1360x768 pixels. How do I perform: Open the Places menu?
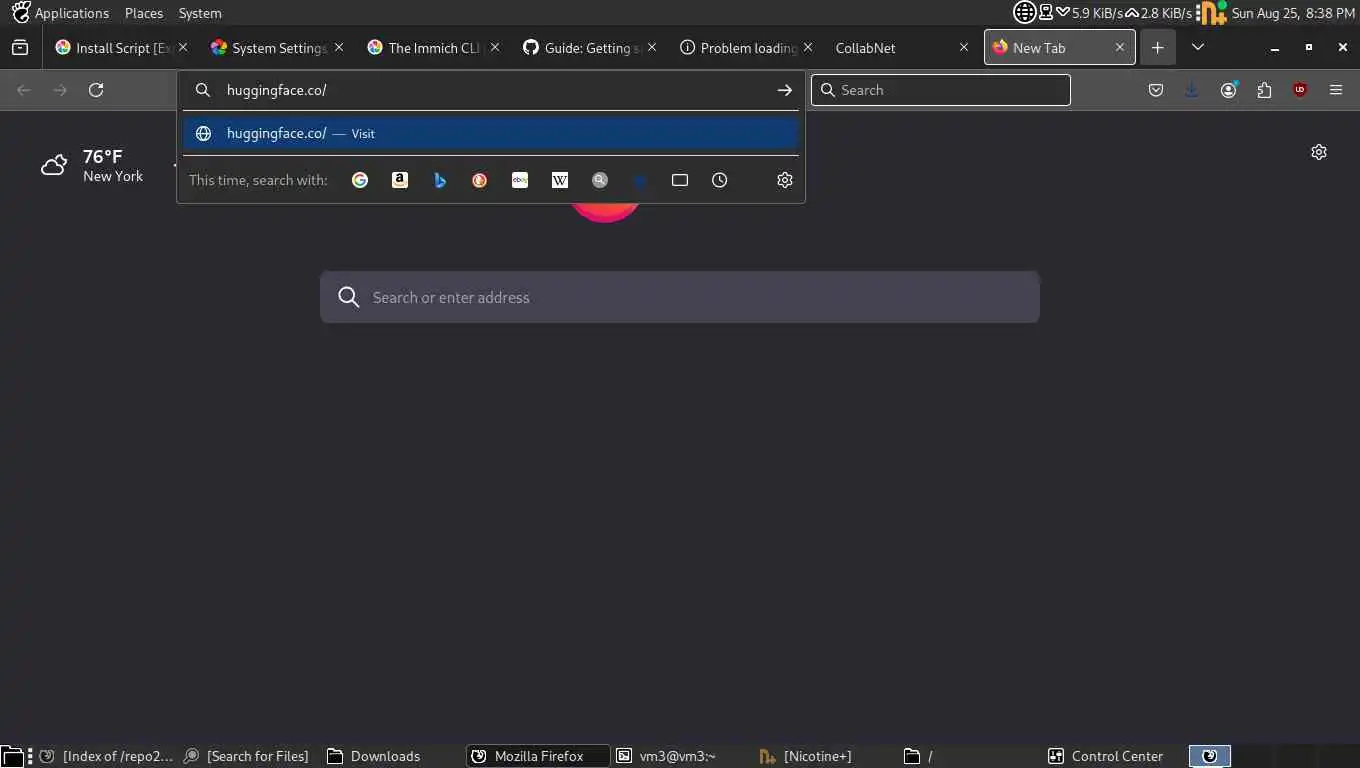144,13
